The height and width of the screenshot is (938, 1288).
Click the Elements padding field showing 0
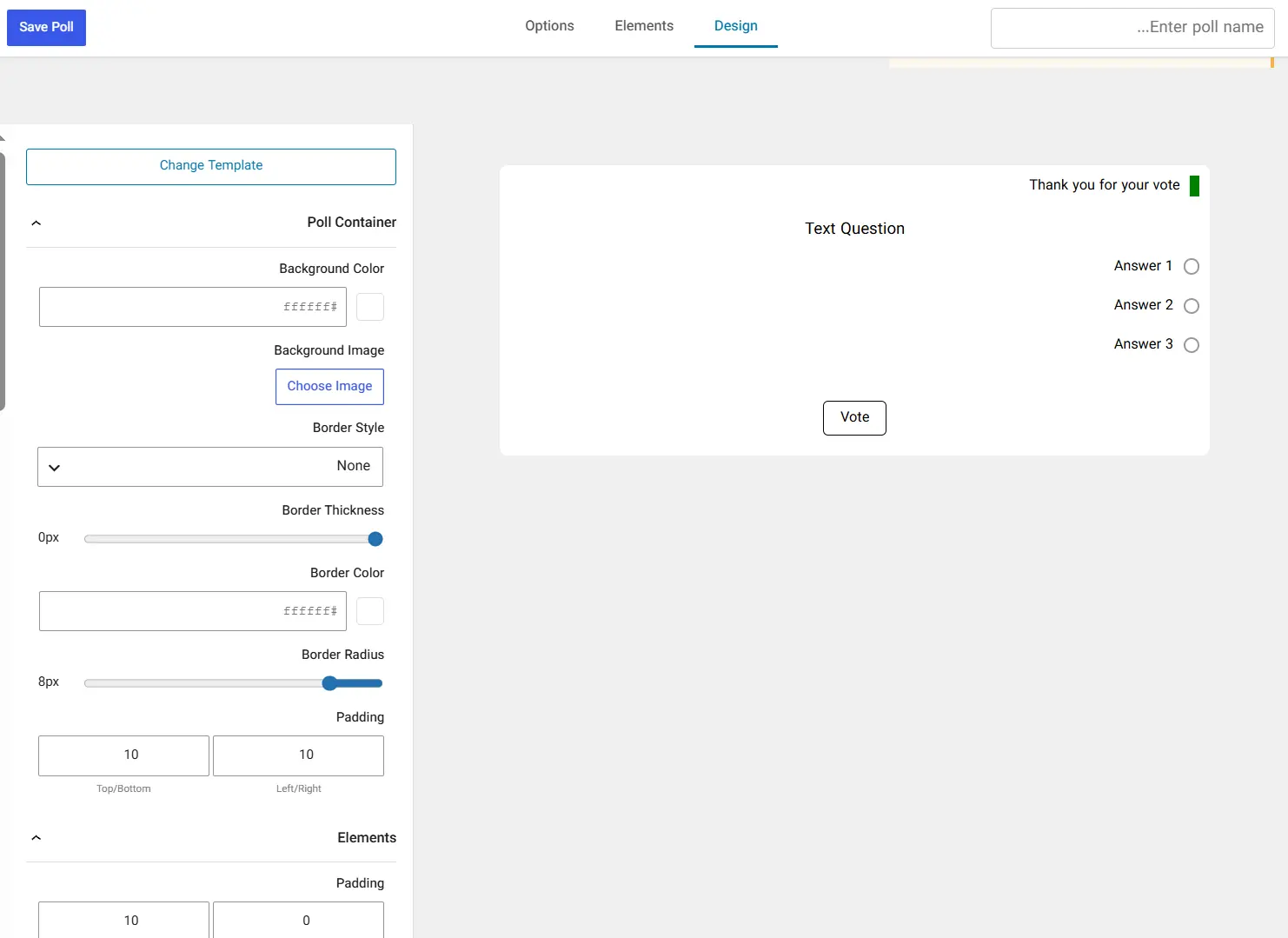point(298,920)
